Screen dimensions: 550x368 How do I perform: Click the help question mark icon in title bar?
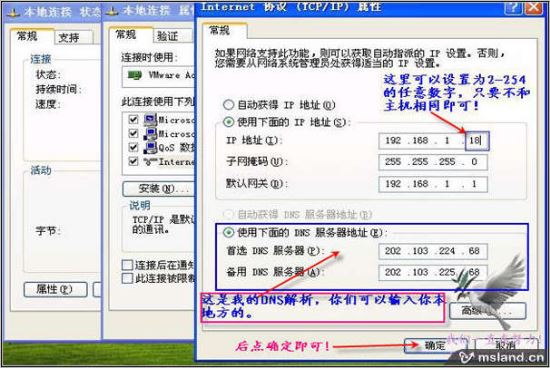coord(513,8)
